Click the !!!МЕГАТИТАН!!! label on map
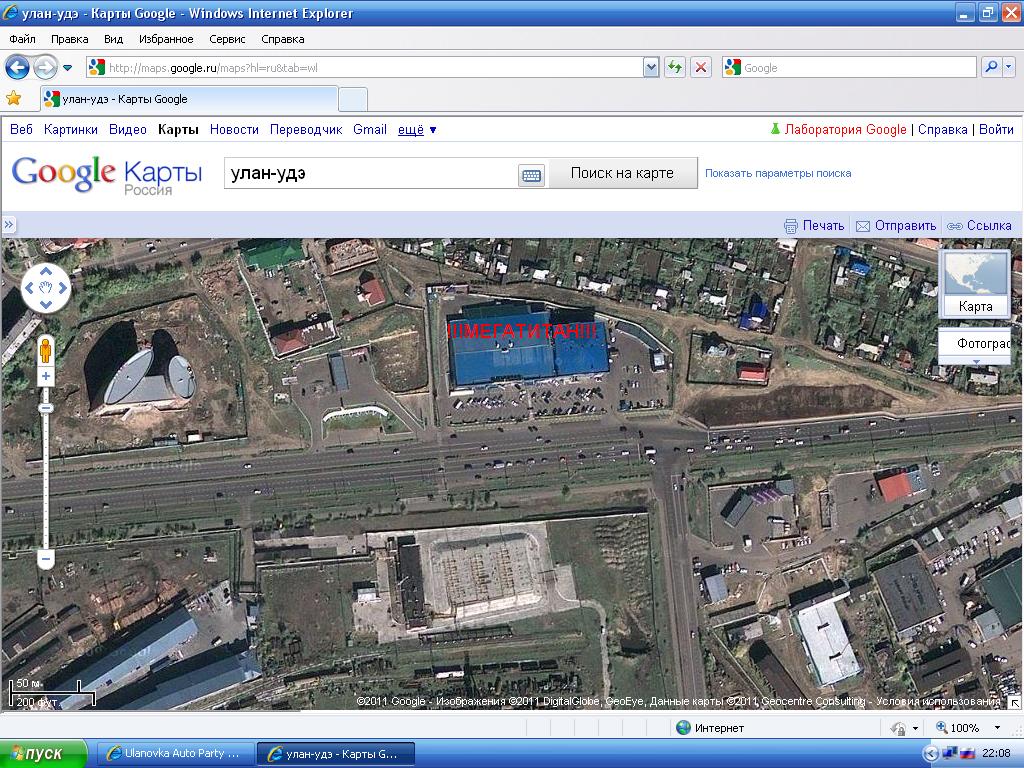The height and width of the screenshot is (768, 1024). pyautogui.click(x=522, y=331)
